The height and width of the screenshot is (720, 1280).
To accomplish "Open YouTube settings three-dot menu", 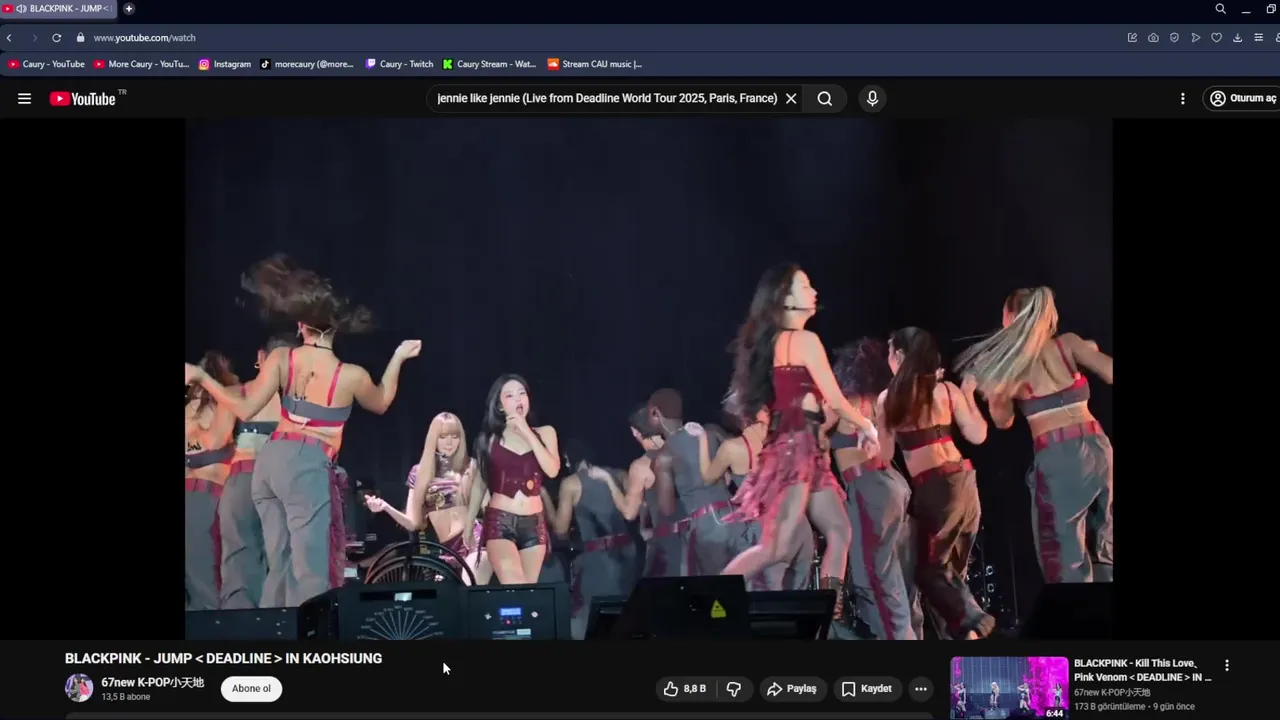I will [x=1182, y=98].
